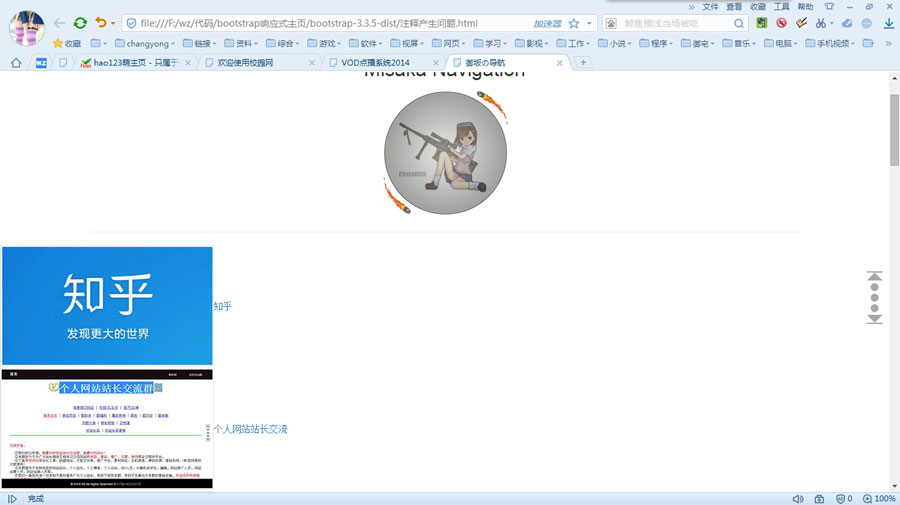Bookmark page with the star icon
The height and width of the screenshot is (505, 900).
click(x=574, y=23)
